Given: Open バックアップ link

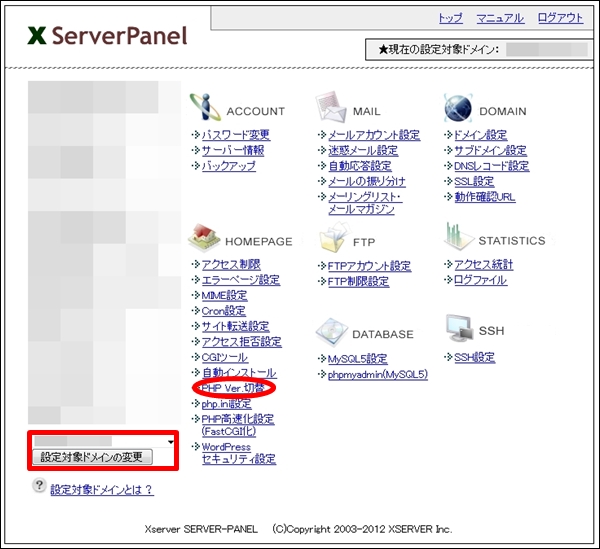Looking at the screenshot, I should tap(228, 166).
